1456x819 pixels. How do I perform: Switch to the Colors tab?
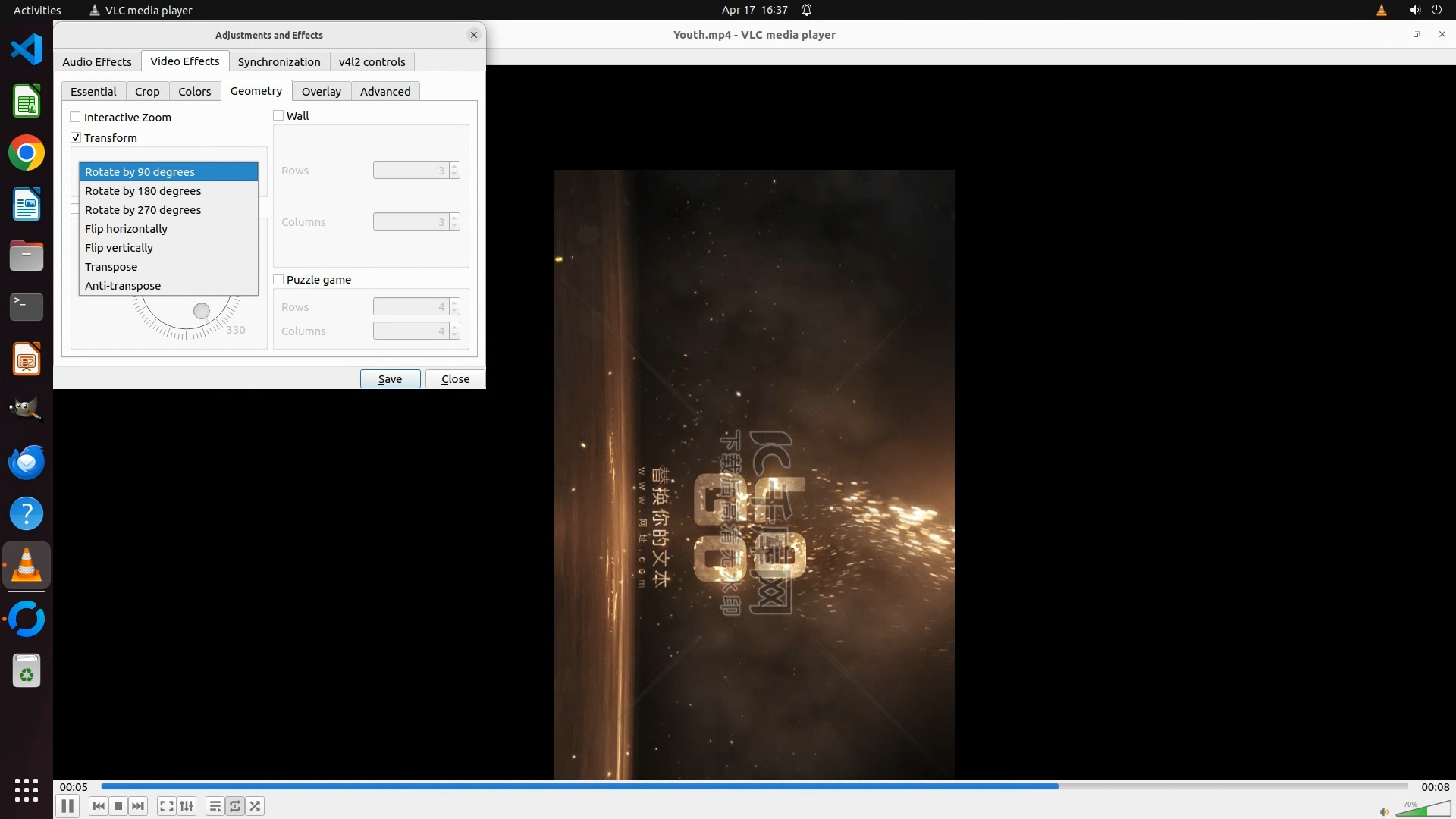coord(194,91)
